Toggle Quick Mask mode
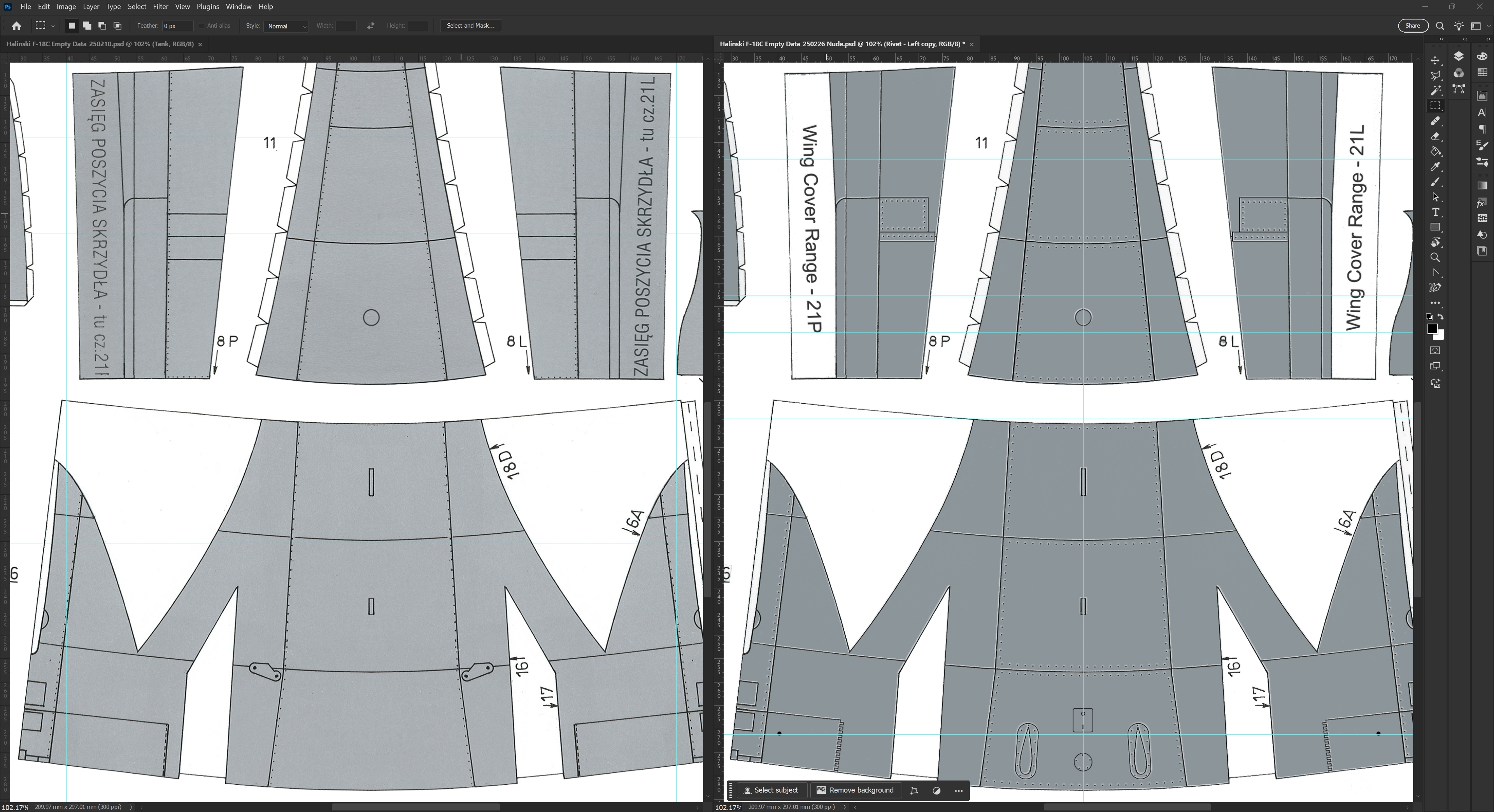The width and height of the screenshot is (1494, 812). 1435,350
